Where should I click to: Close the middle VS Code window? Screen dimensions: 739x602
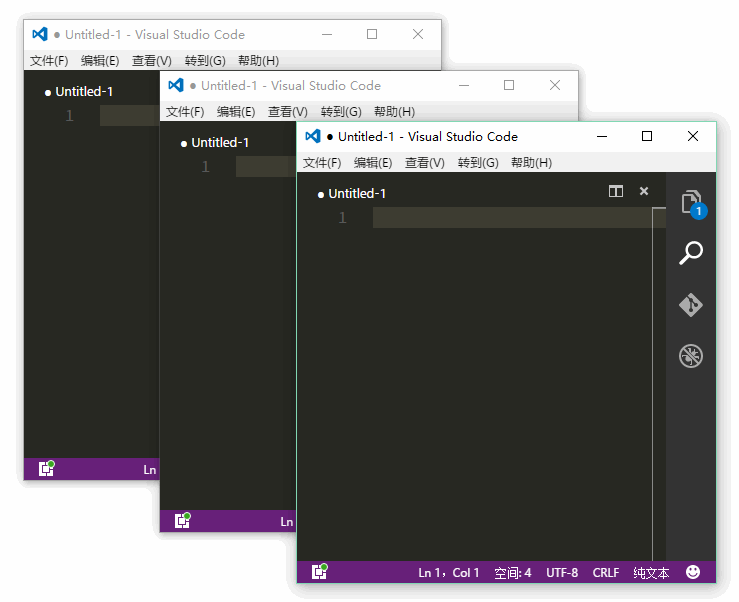click(x=555, y=85)
